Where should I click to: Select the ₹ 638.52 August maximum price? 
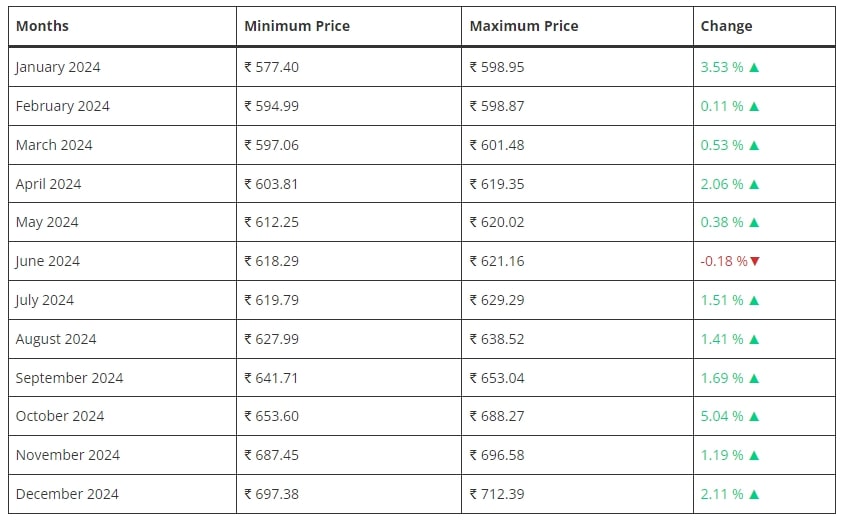point(497,339)
